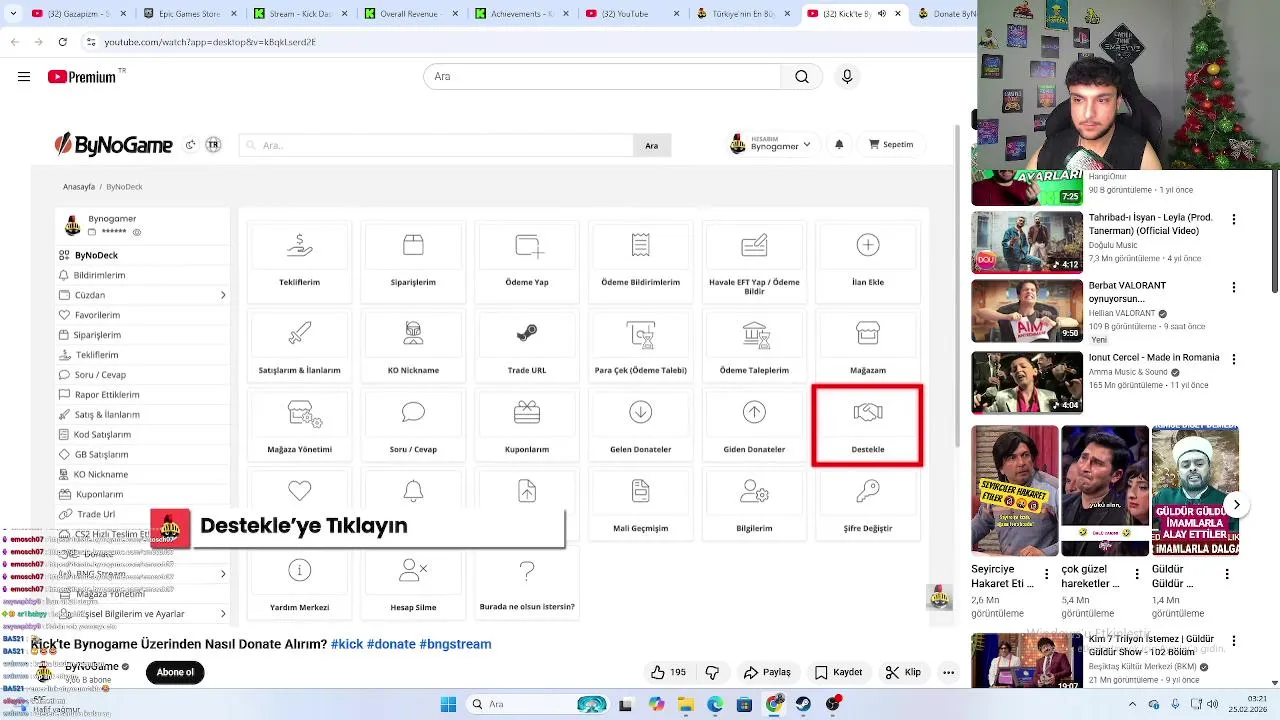
Task: Open the Kuponlarım gift tile
Action: click(x=527, y=425)
